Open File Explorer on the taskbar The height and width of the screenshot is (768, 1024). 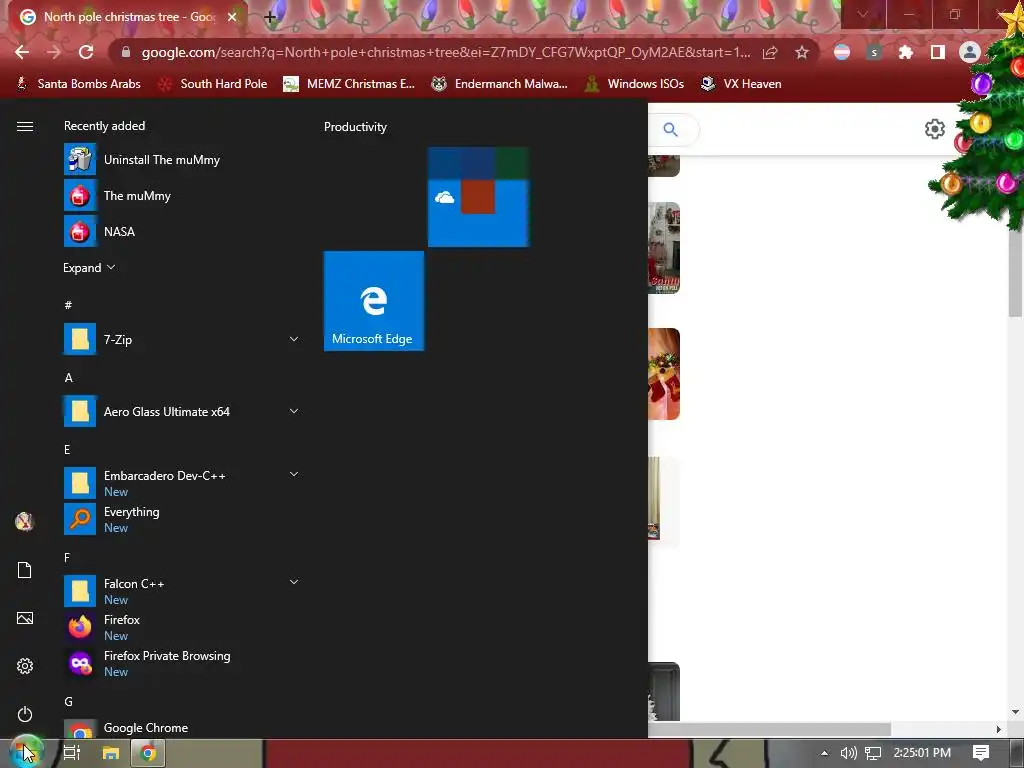[110, 753]
